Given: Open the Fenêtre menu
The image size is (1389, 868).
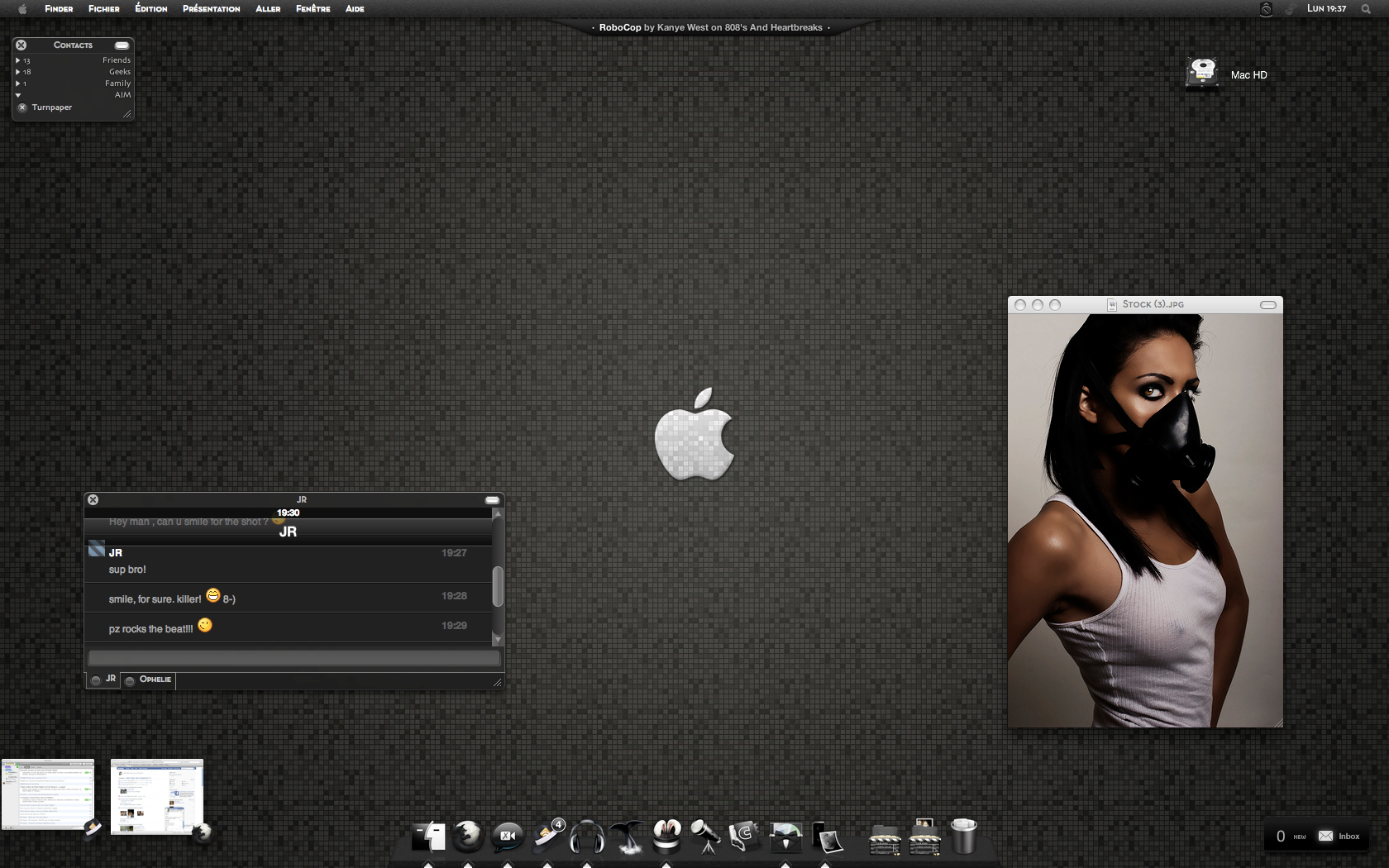Looking at the screenshot, I should coord(313,8).
